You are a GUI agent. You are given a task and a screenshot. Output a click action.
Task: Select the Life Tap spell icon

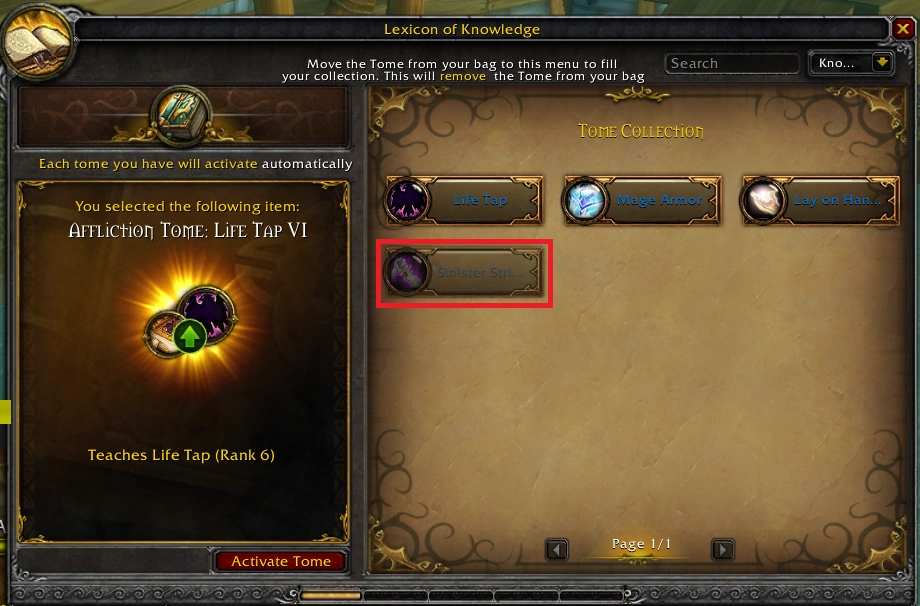click(x=407, y=200)
